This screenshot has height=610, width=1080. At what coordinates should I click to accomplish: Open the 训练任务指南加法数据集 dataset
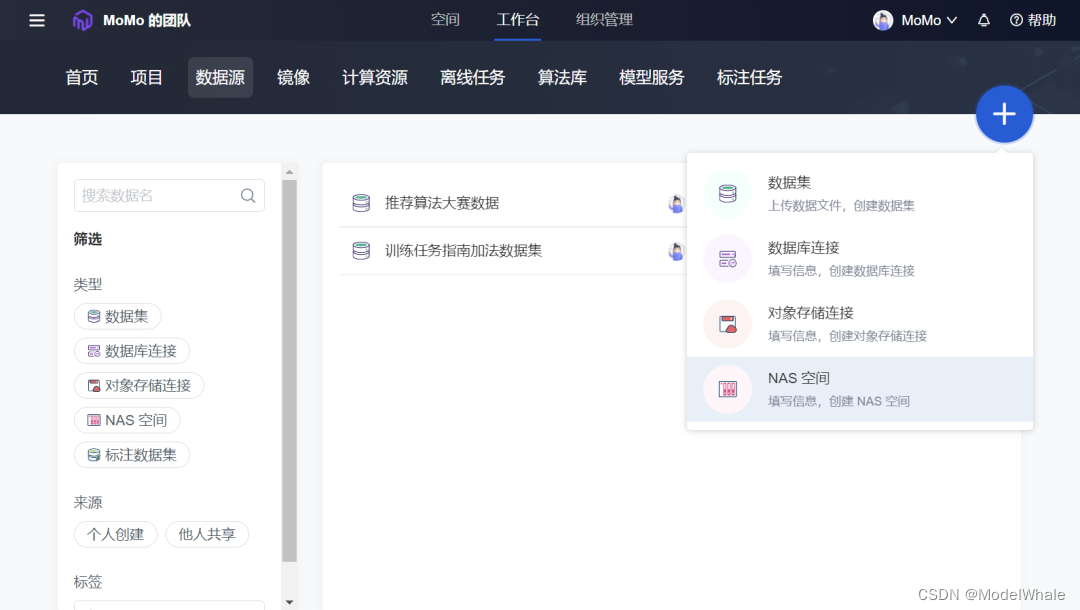point(464,251)
